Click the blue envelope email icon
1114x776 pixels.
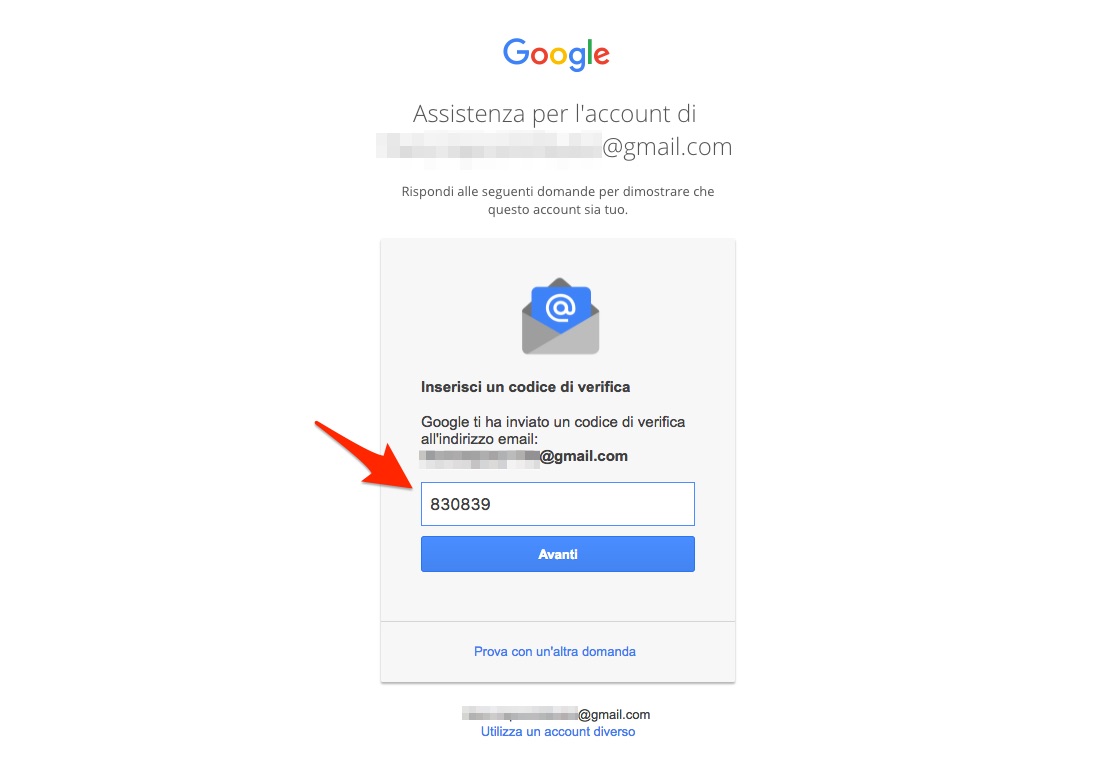561,316
